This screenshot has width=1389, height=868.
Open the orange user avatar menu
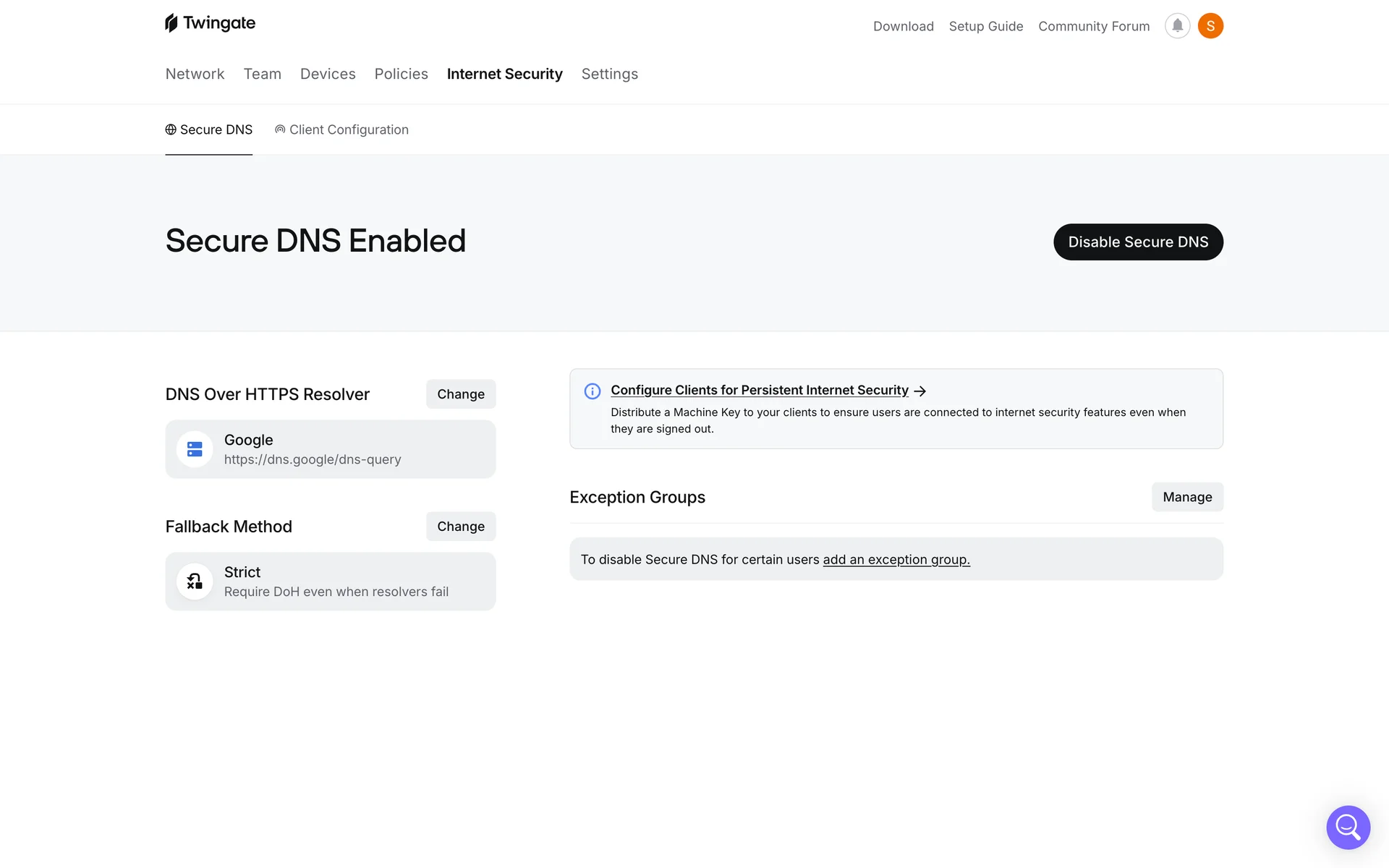click(1210, 26)
